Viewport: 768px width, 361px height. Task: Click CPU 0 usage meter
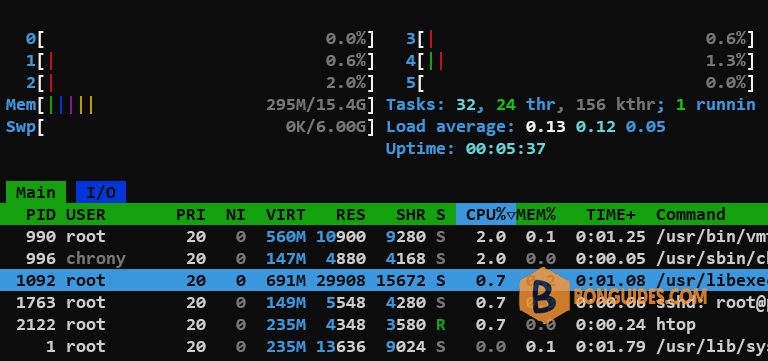[x=200, y=38]
